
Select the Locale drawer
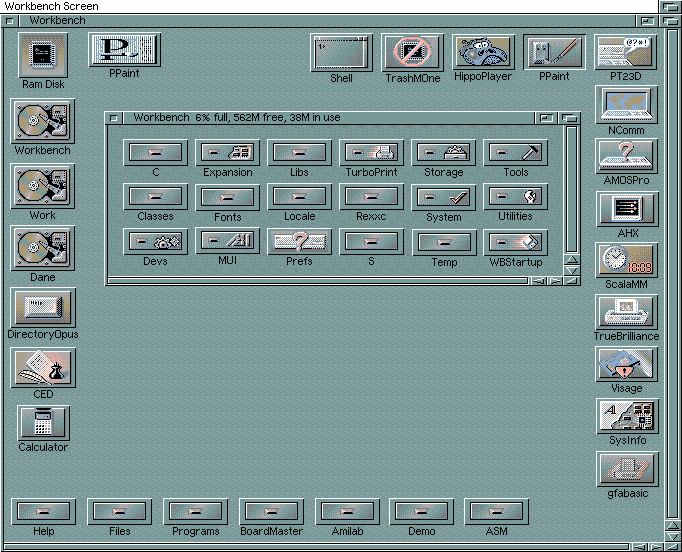[299, 197]
